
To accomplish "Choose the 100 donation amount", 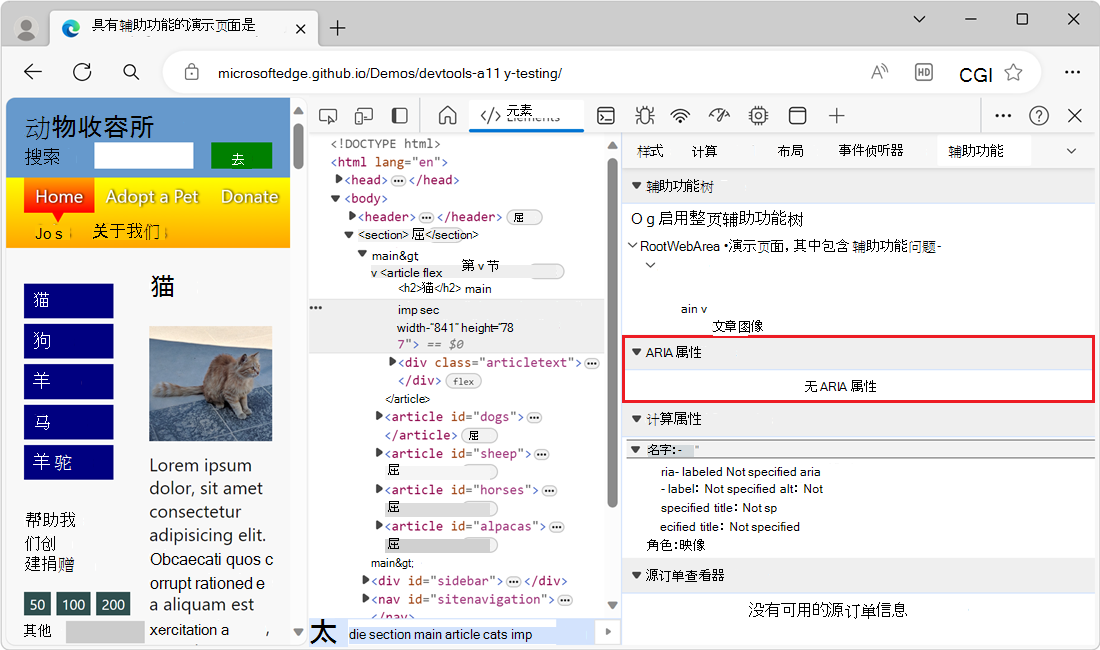I will click(74, 604).
